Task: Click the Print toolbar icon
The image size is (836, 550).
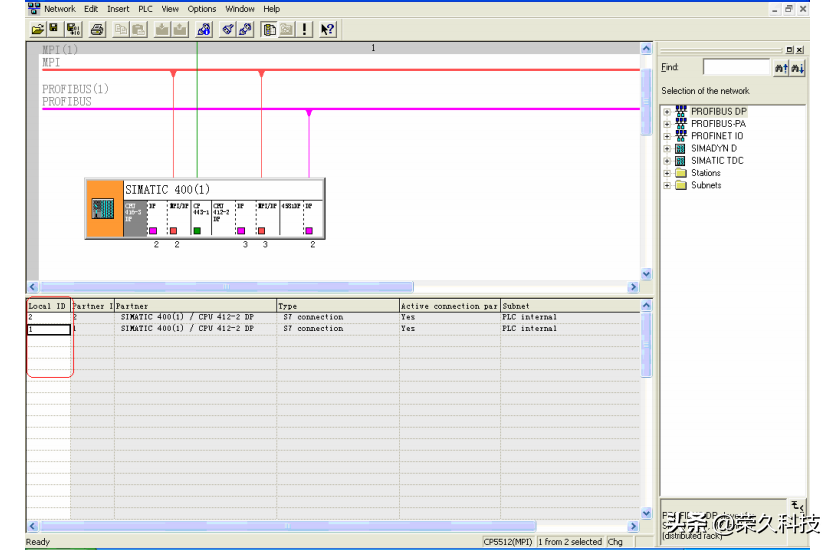Action: click(97, 29)
